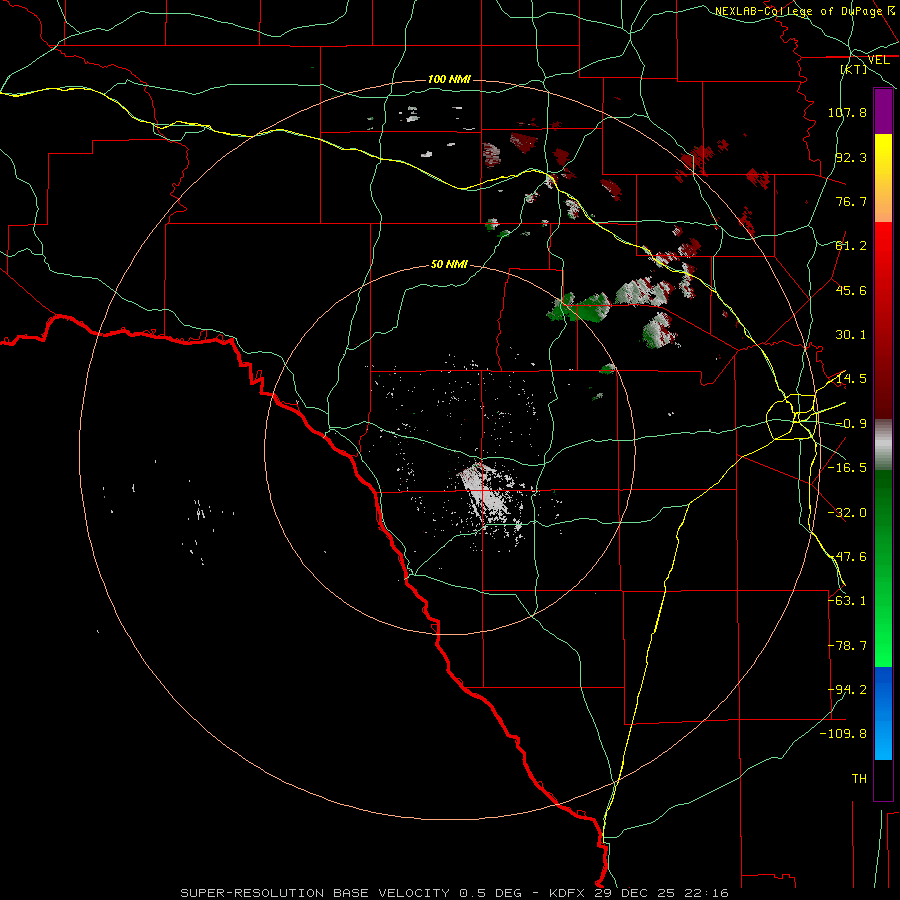Click the yellow highway loop around the eastern city
This screenshot has width=900, height=900.
coord(791,417)
